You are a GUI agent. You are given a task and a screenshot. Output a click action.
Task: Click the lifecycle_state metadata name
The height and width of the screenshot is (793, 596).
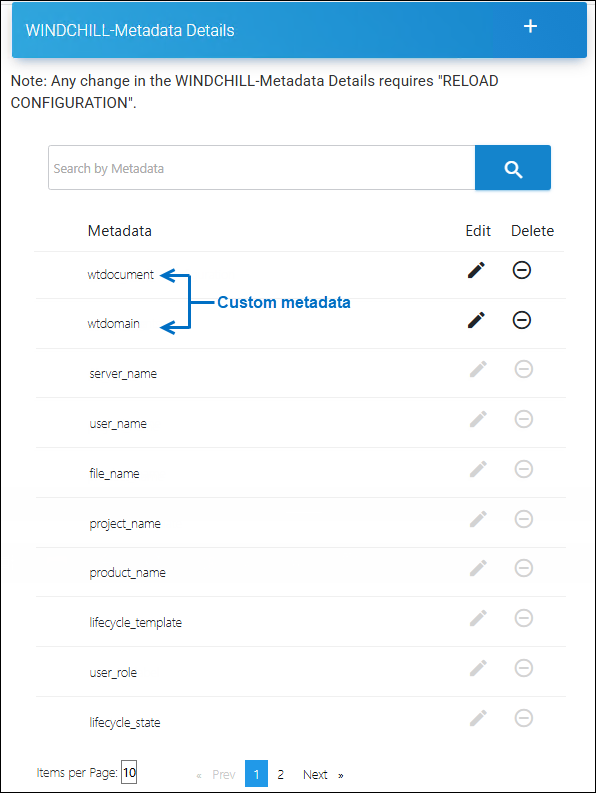(125, 723)
